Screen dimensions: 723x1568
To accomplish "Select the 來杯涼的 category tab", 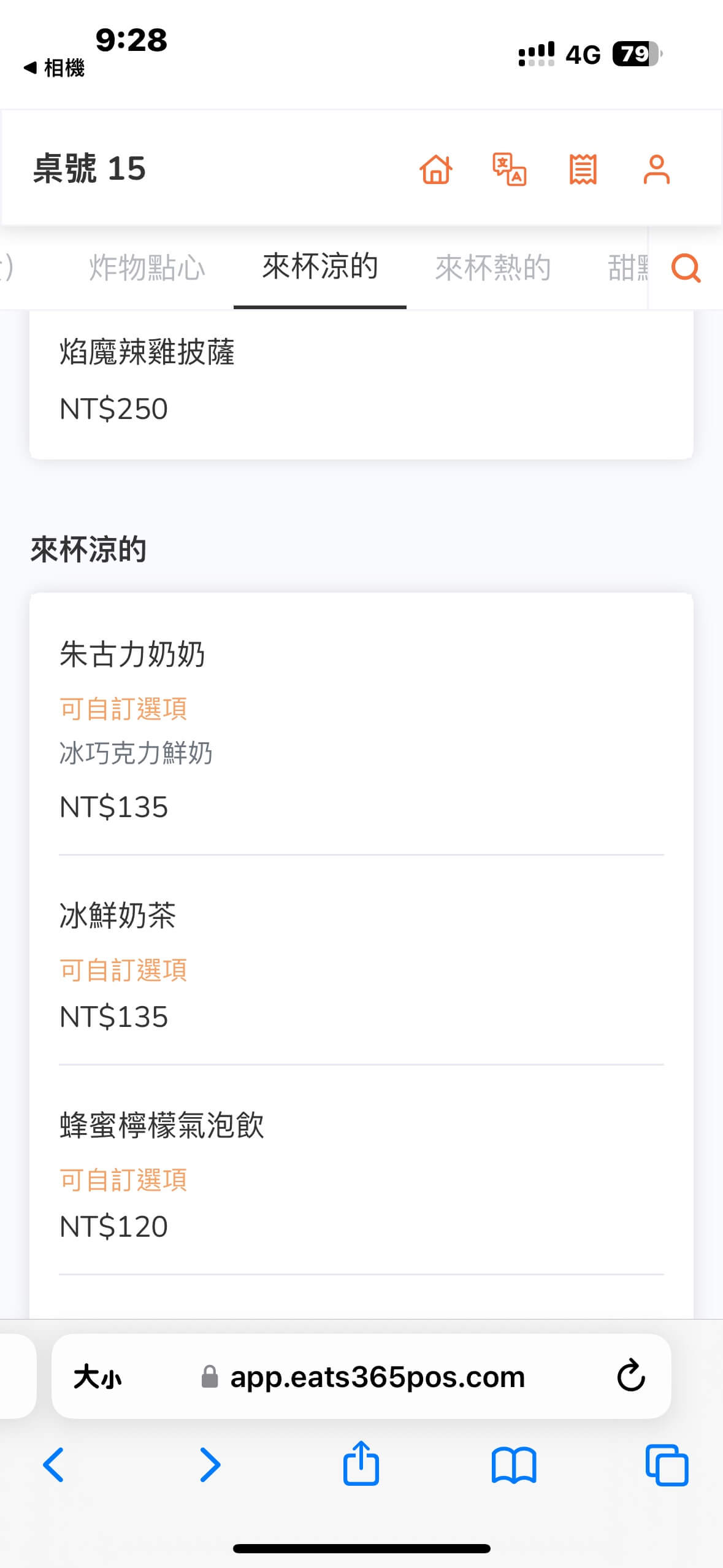I will pos(320,267).
